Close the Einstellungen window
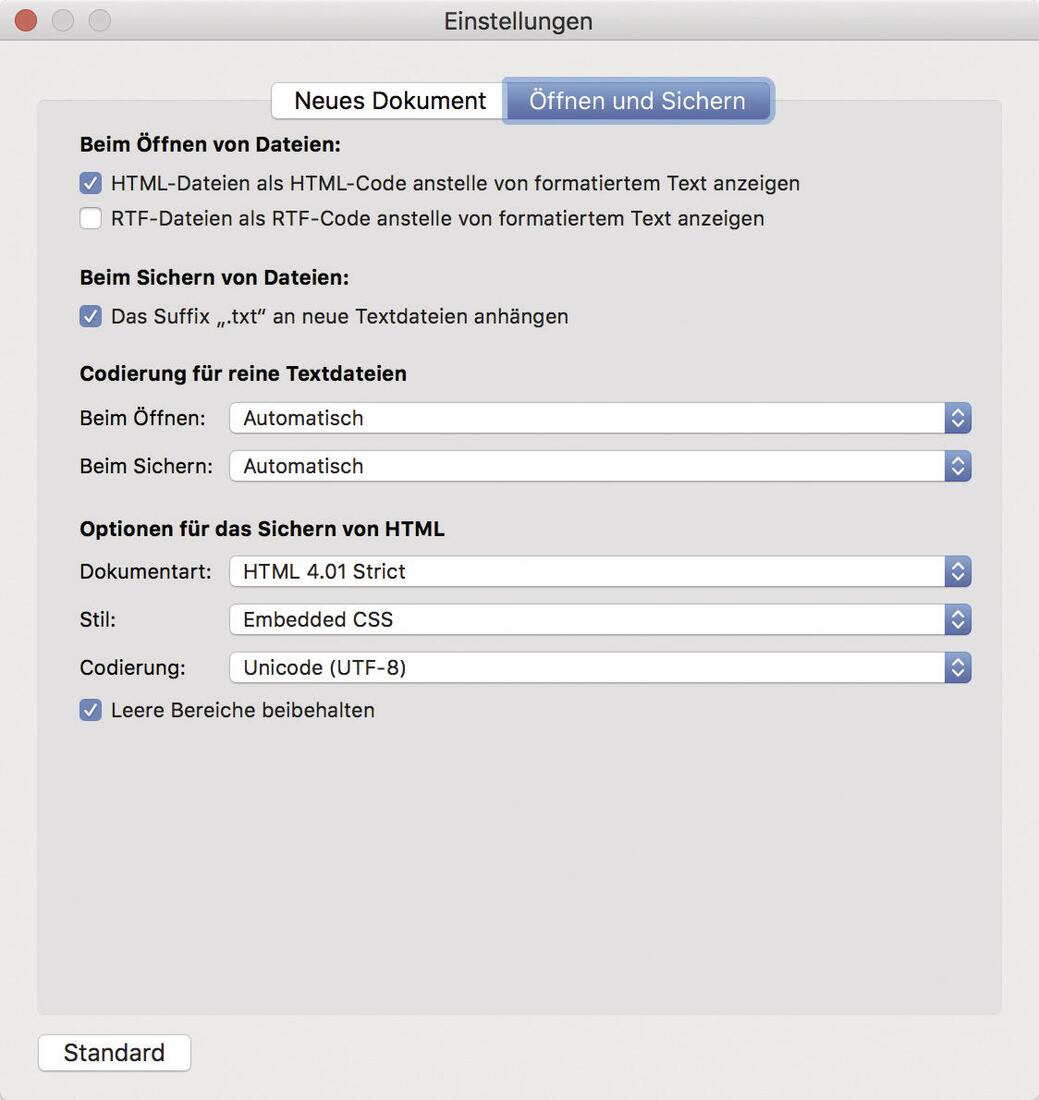 24,19
